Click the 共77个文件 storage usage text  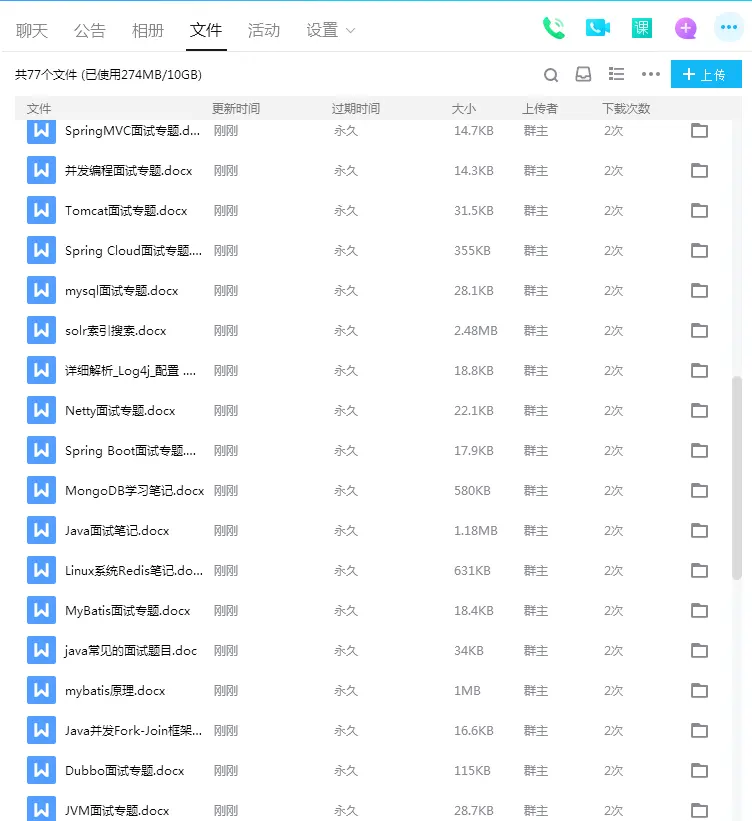pos(108,74)
